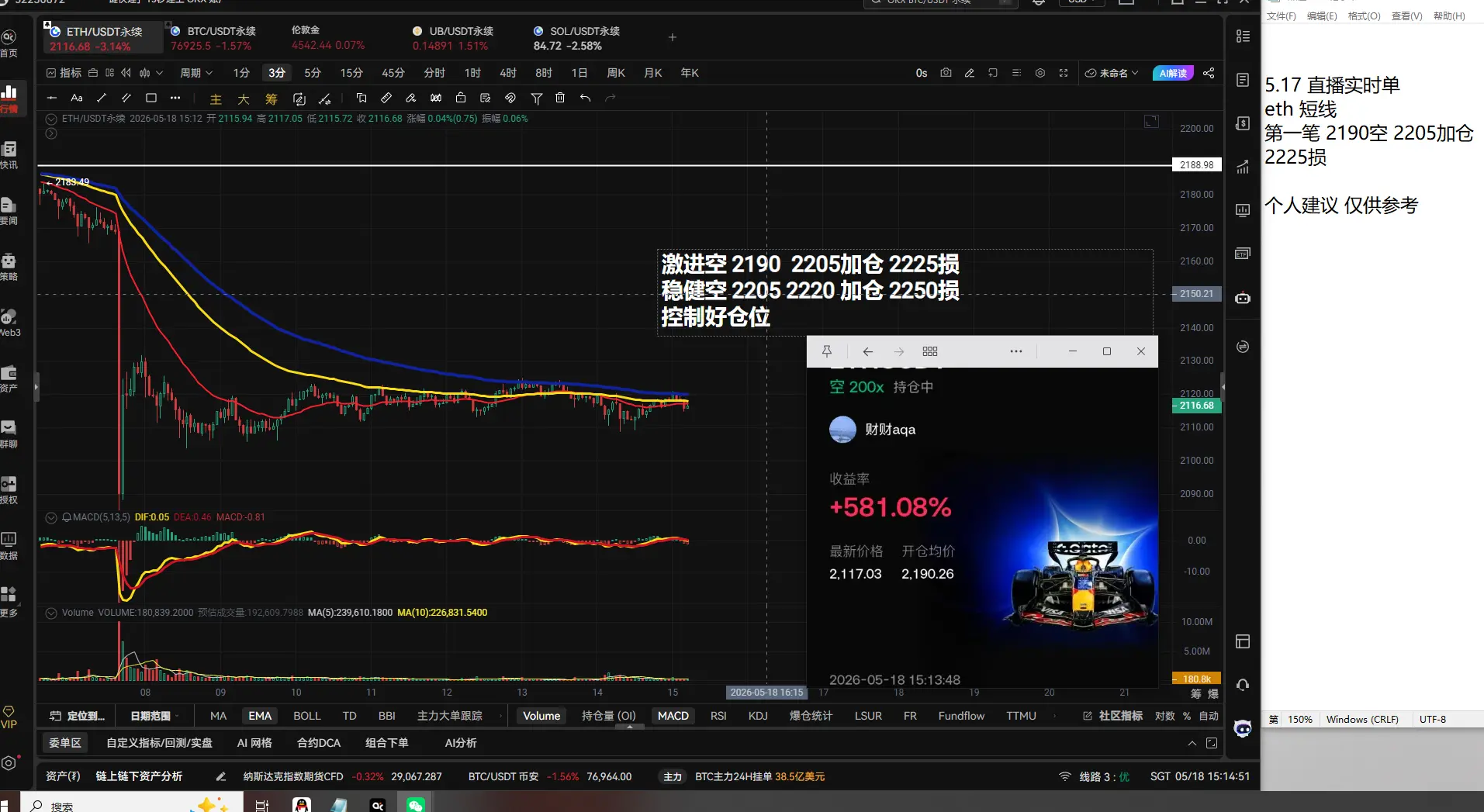Open AI 网格 grid trading
This screenshot has height=812, width=1484.
(x=254, y=743)
